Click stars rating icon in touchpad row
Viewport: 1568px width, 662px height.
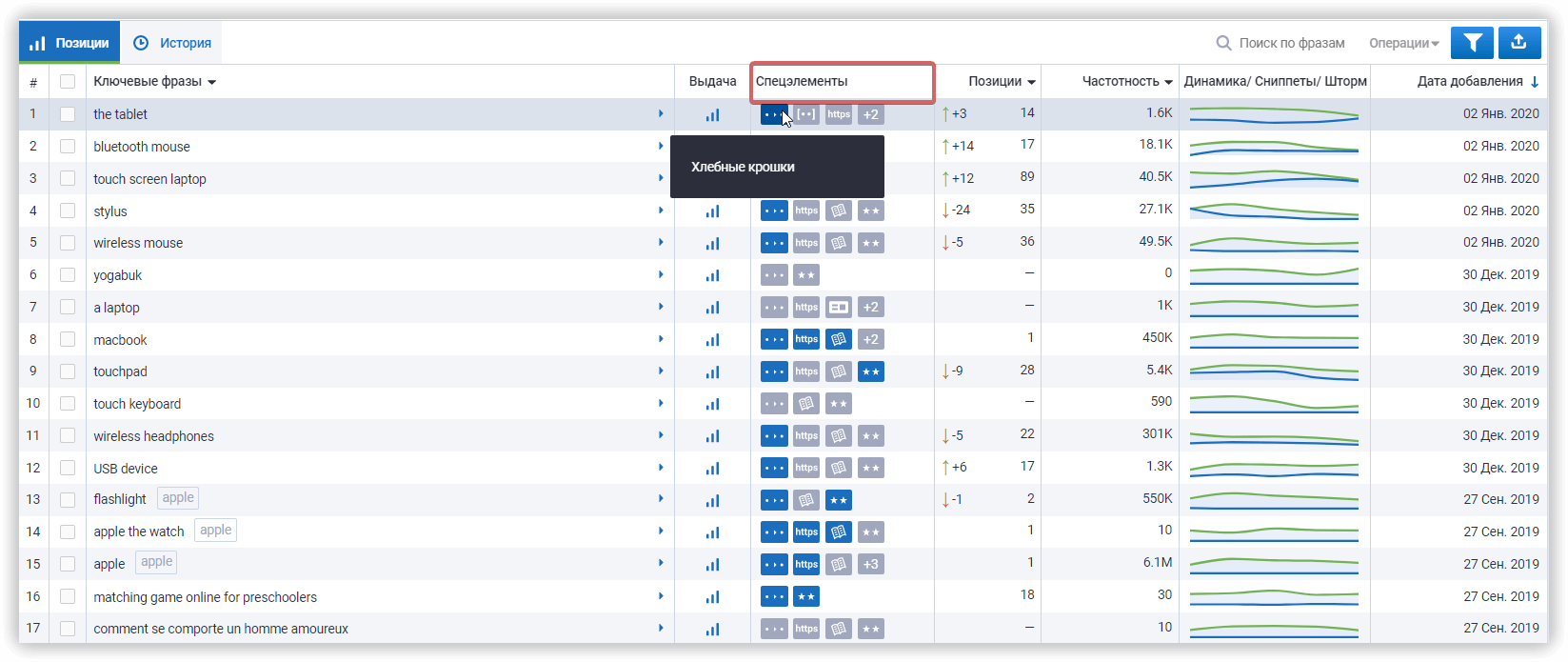coord(870,371)
